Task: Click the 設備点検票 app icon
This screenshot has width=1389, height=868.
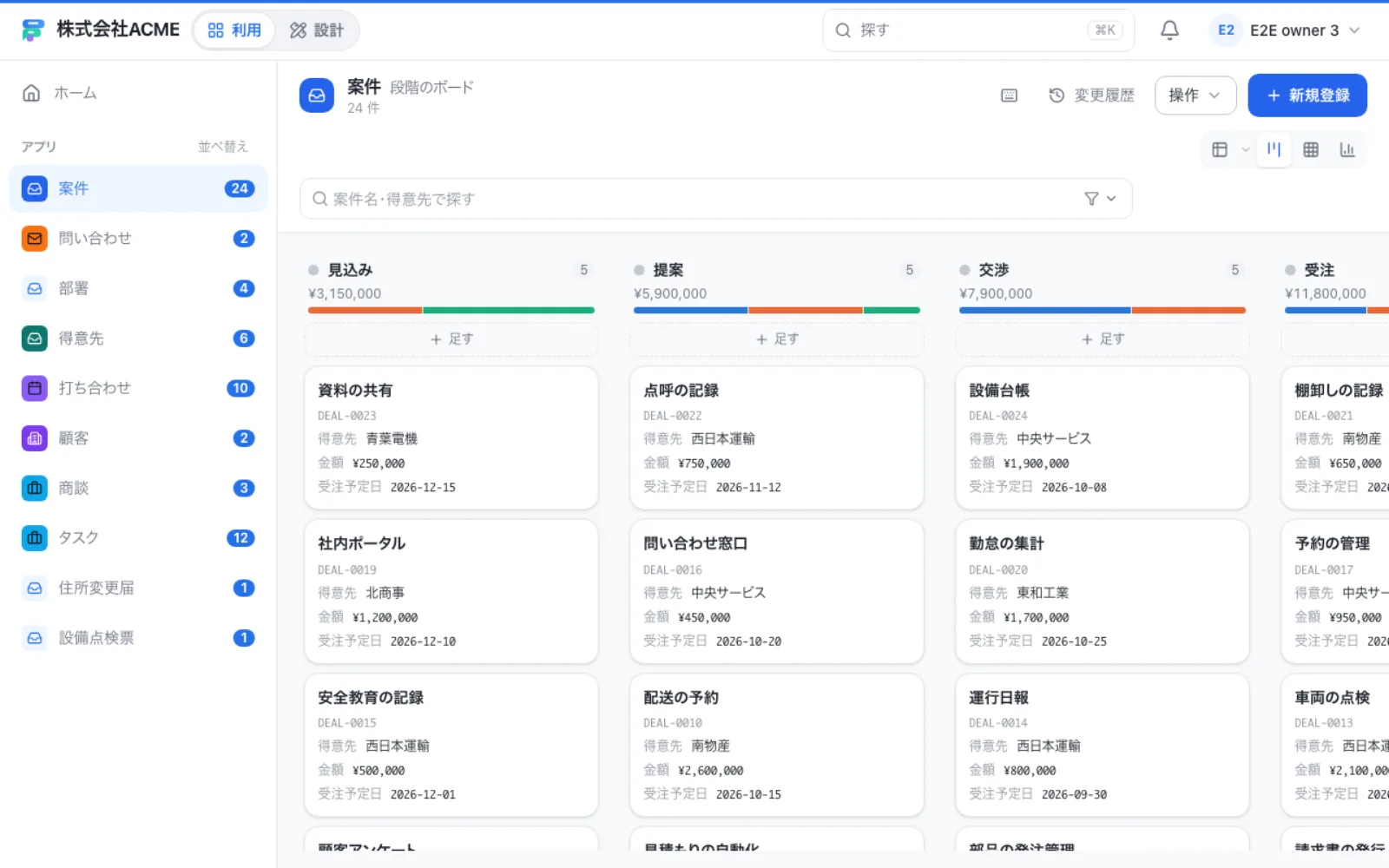Action: (35, 638)
